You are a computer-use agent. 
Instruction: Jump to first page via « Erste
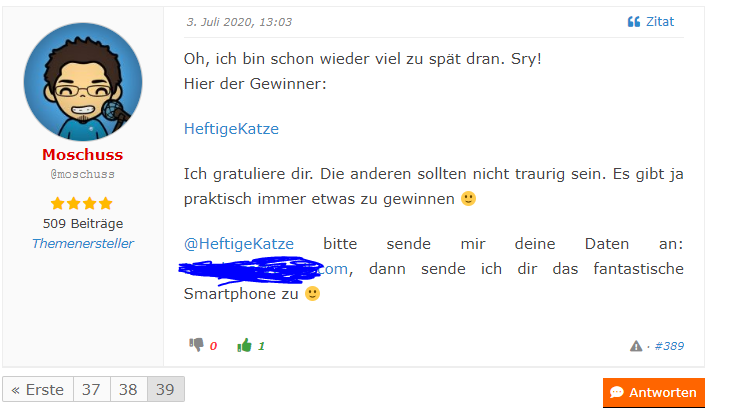click(x=38, y=389)
